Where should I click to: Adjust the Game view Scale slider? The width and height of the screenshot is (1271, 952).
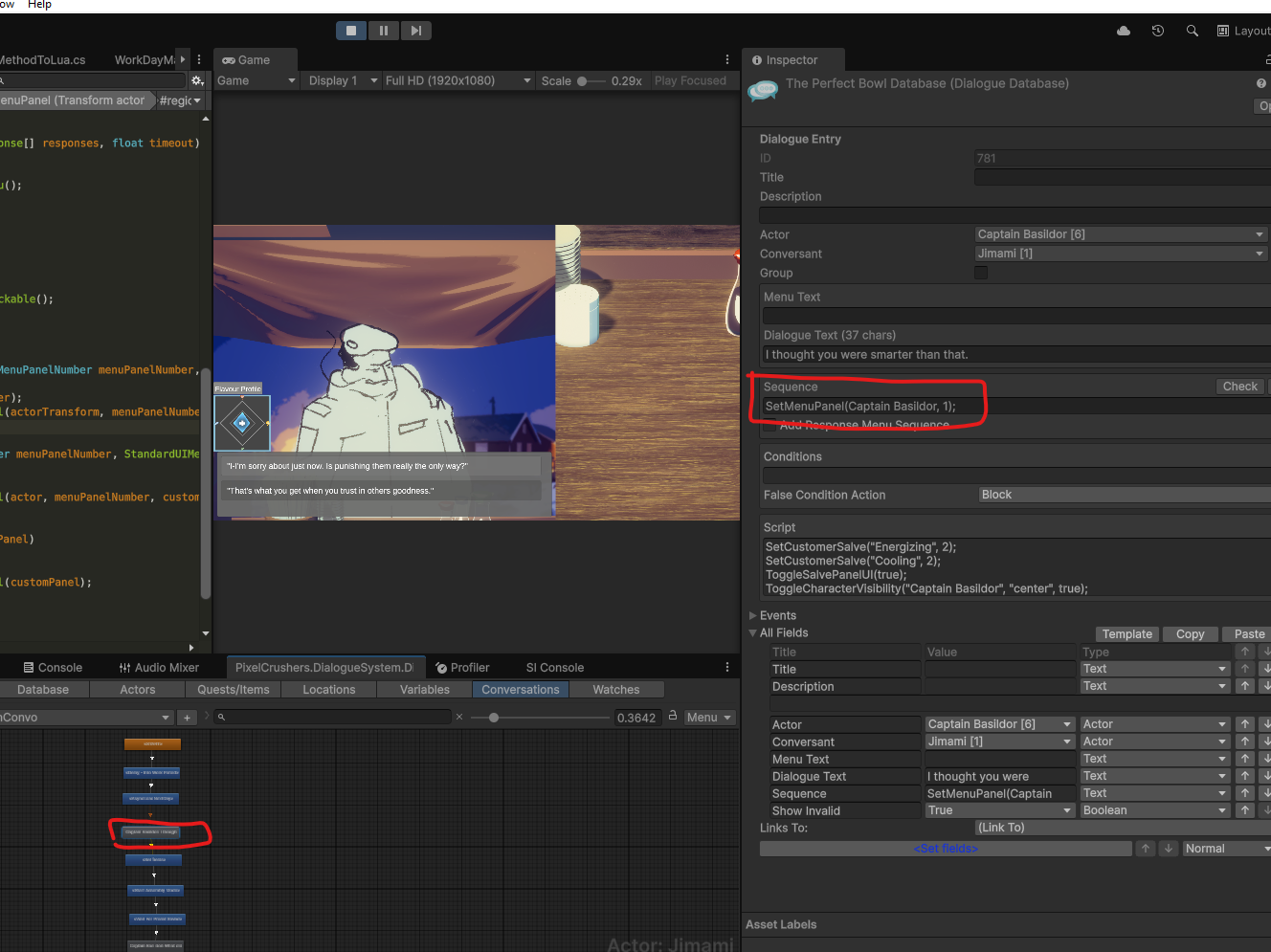[x=591, y=80]
